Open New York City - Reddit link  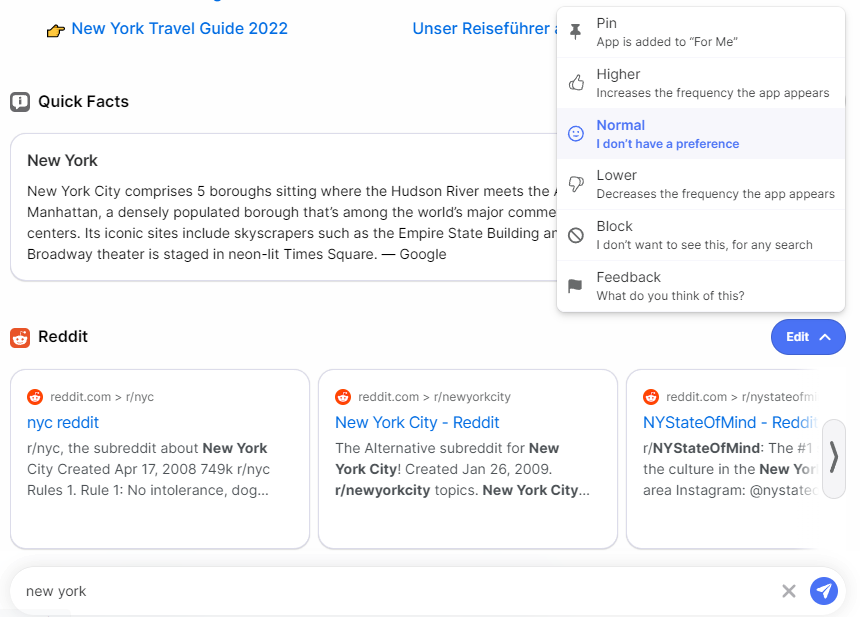417,422
